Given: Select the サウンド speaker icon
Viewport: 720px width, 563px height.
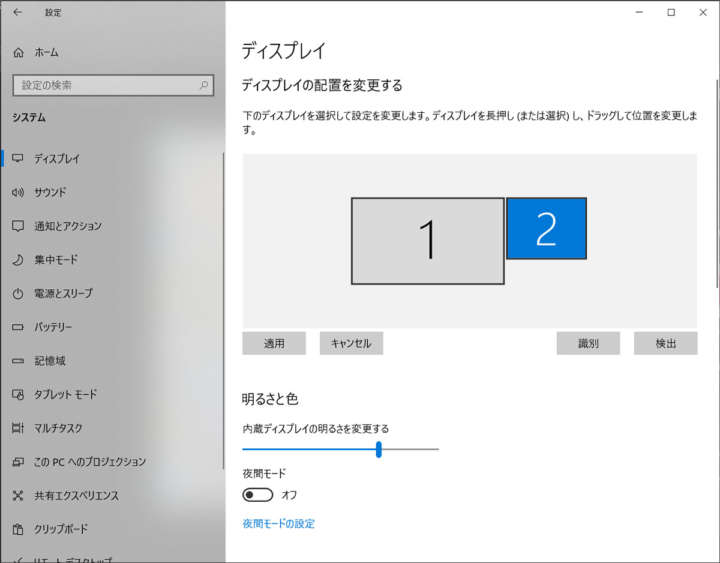Looking at the screenshot, I should click(18, 192).
